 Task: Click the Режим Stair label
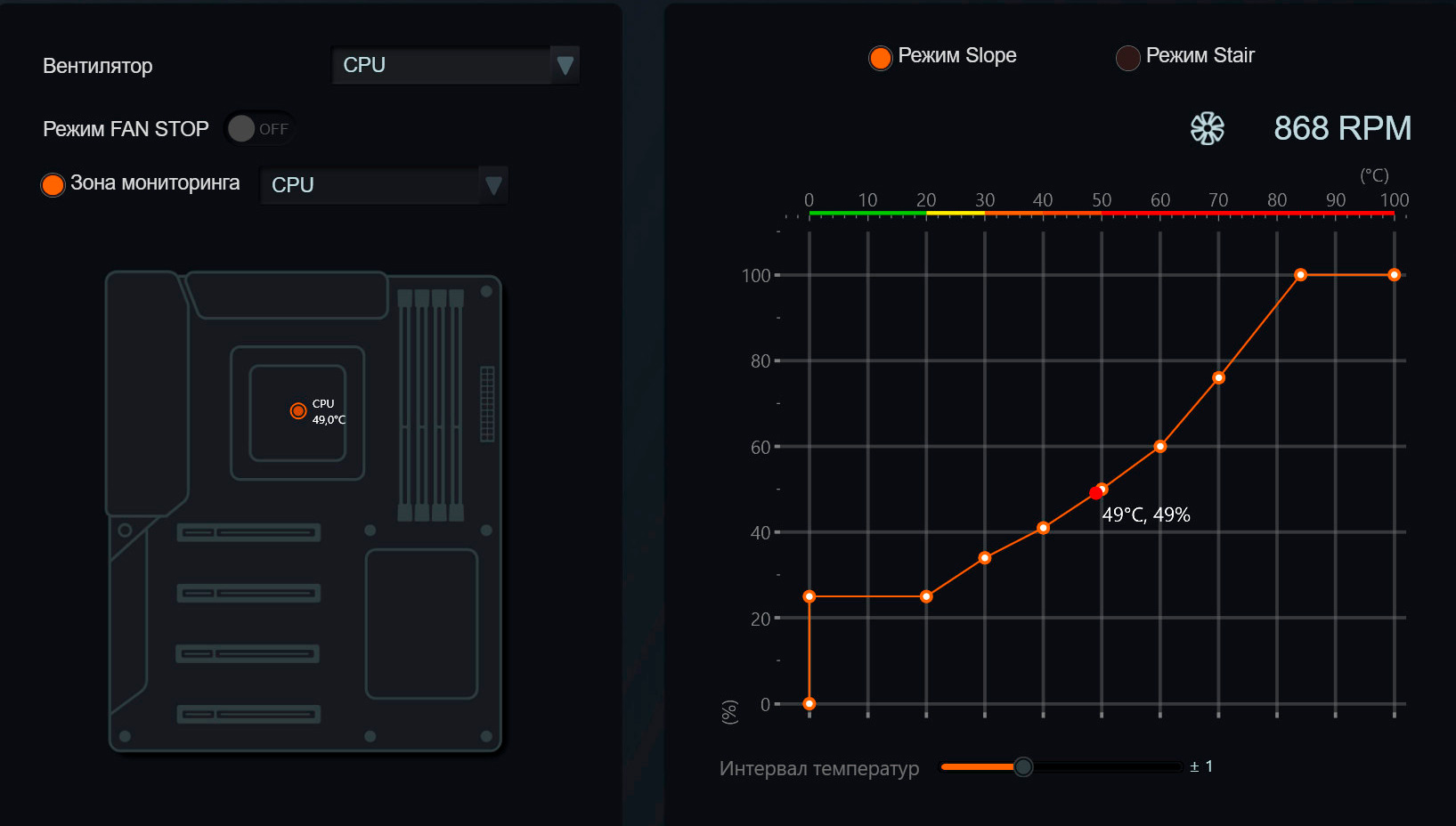tap(1200, 55)
